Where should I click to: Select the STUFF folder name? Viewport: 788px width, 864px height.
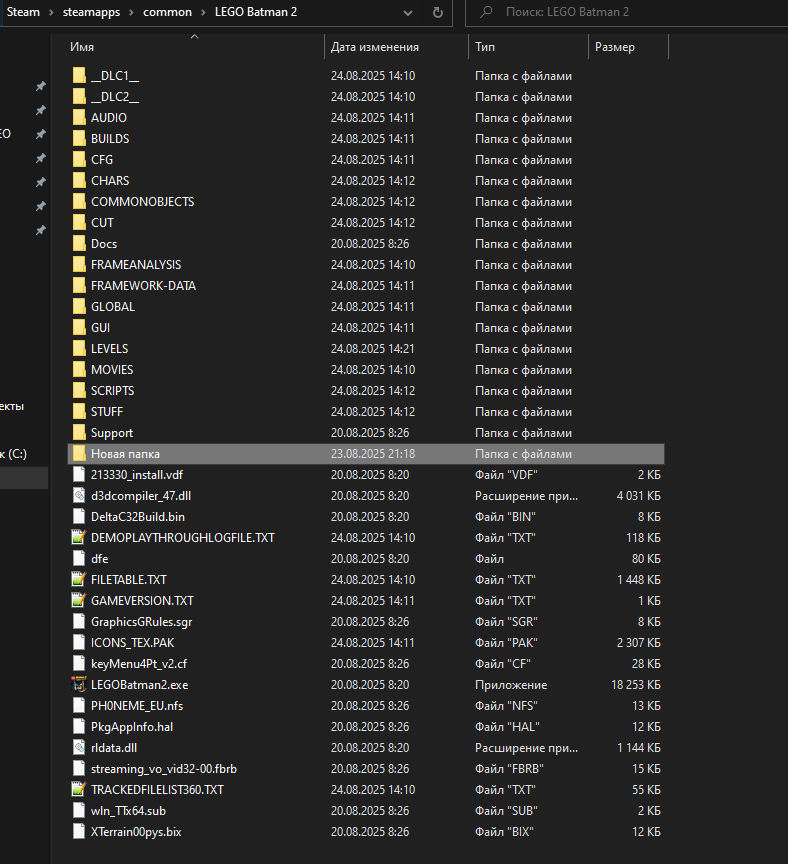[107, 412]
